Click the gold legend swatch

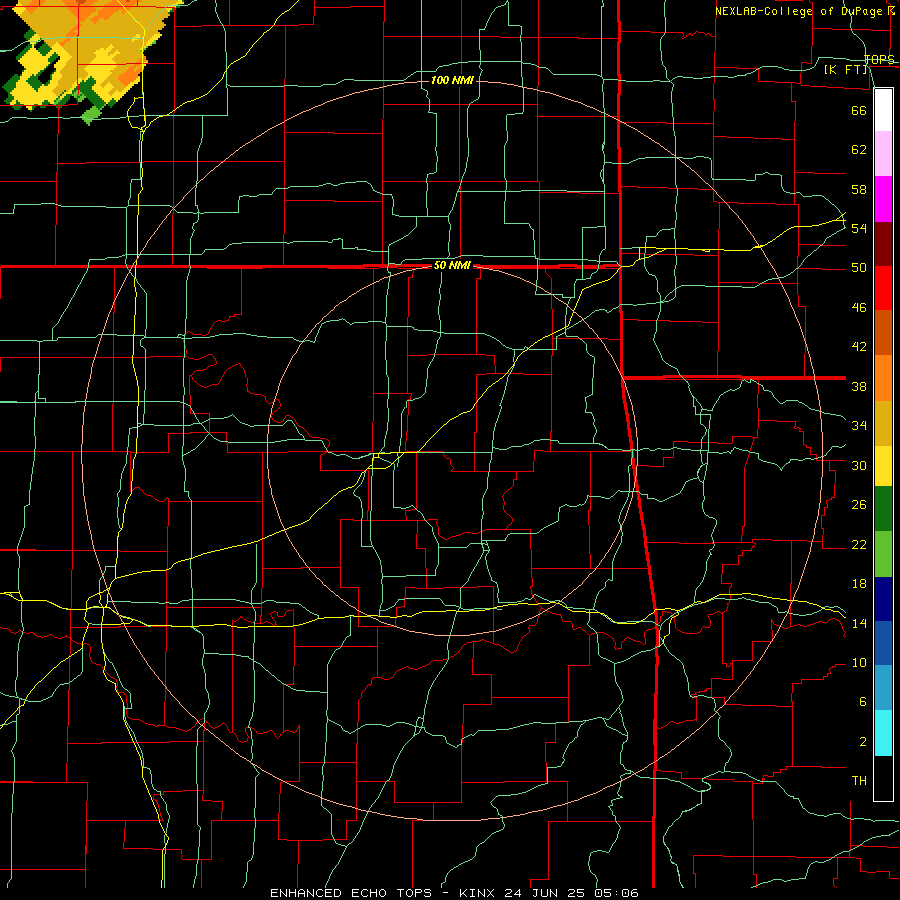(x=883, y=423)
